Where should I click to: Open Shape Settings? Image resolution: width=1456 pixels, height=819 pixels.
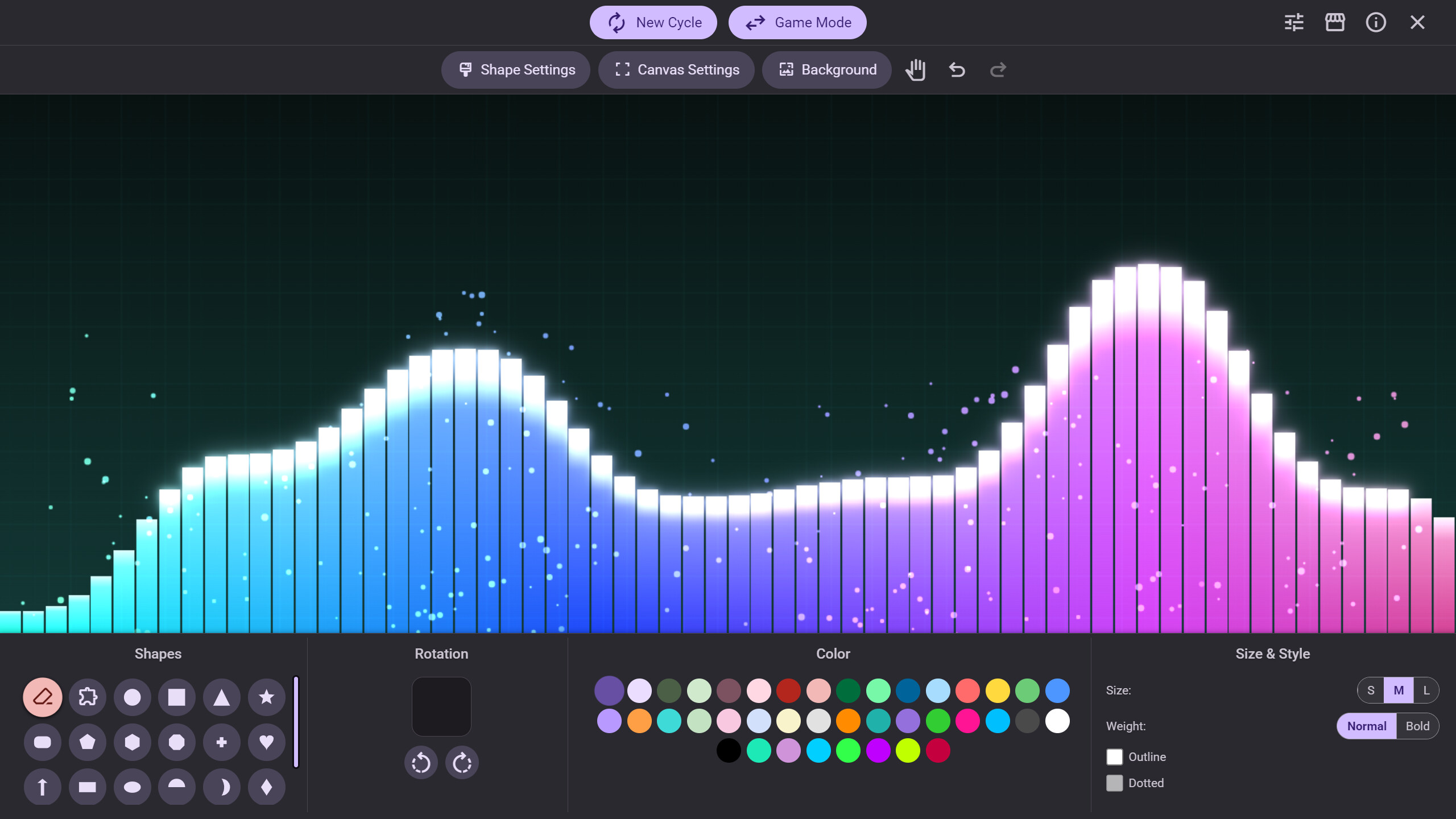pyautogui.click(x=515, y=69)
